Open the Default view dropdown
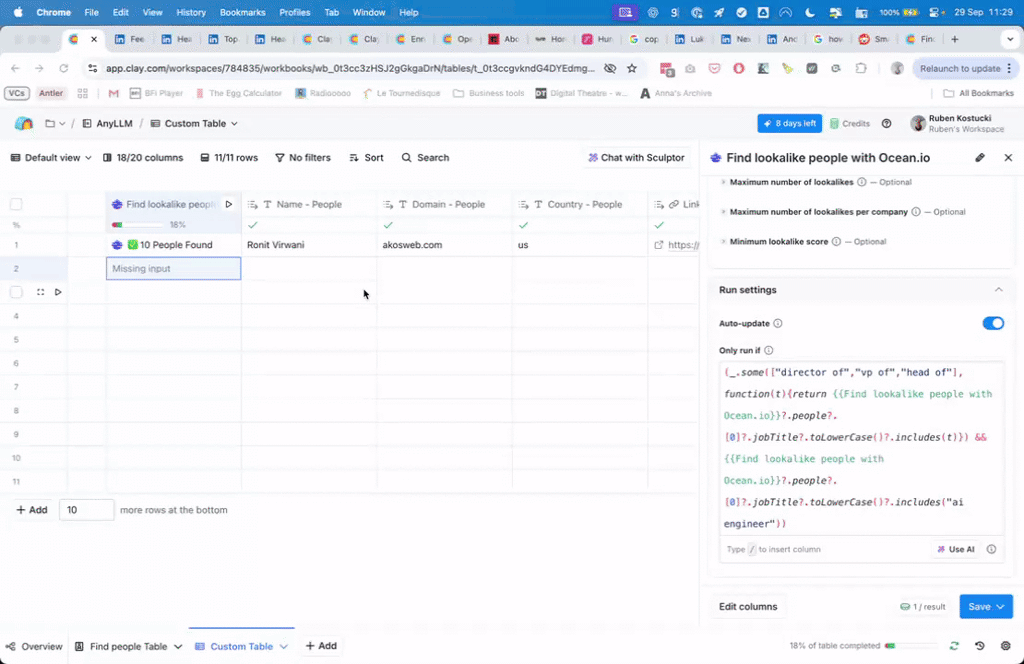The width and height of the screenshot is (1024, 664). 51,158
